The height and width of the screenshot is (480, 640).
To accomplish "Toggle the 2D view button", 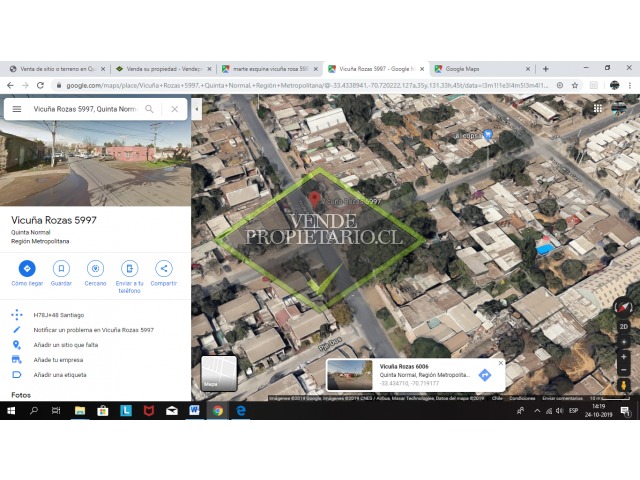I will (x=625, y=326).
